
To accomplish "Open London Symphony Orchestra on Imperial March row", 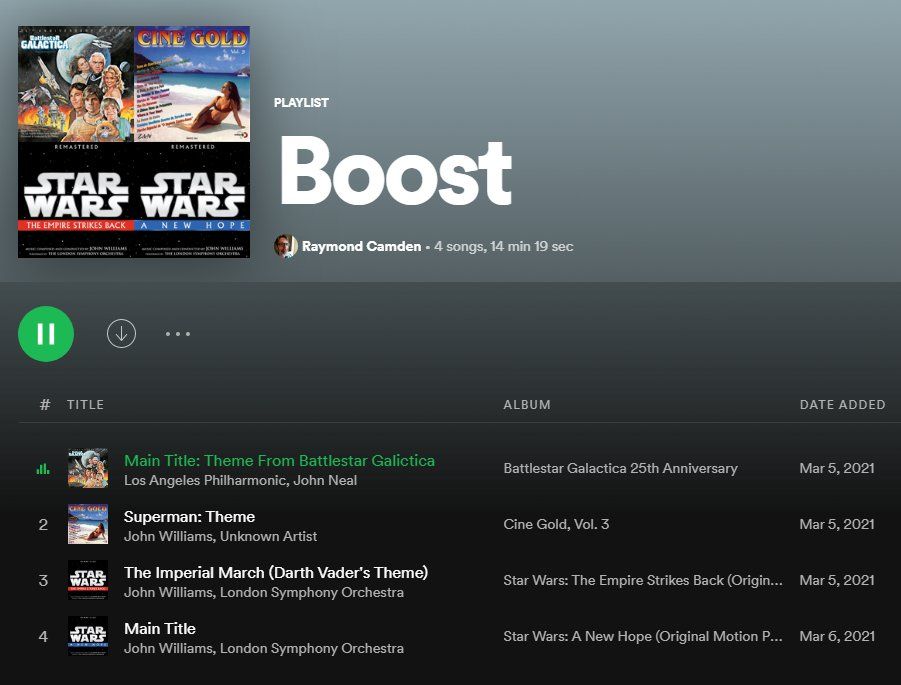I will point(312,592).
